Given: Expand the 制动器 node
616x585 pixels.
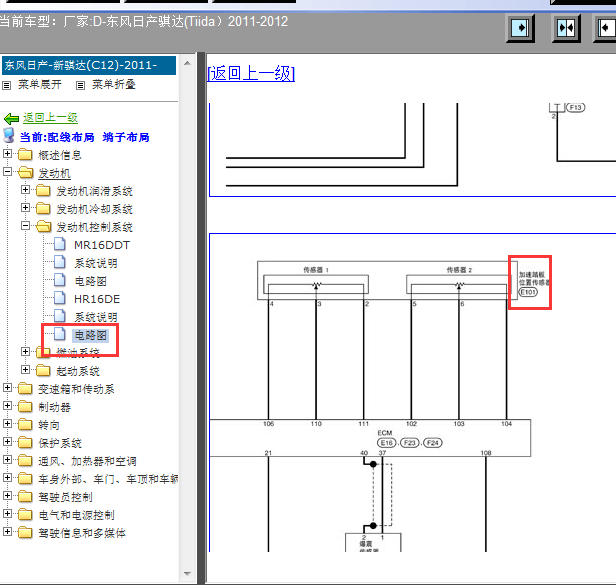Looking at the screenshot, I should 7,405.
